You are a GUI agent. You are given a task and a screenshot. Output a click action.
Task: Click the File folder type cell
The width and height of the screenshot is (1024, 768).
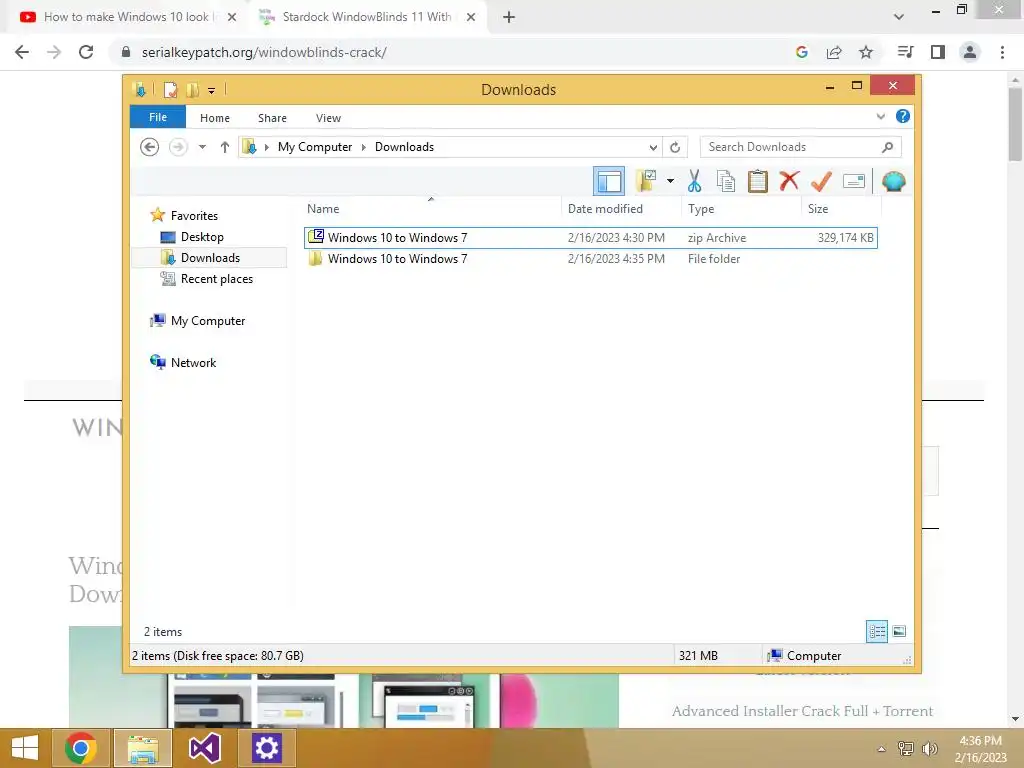714,259
